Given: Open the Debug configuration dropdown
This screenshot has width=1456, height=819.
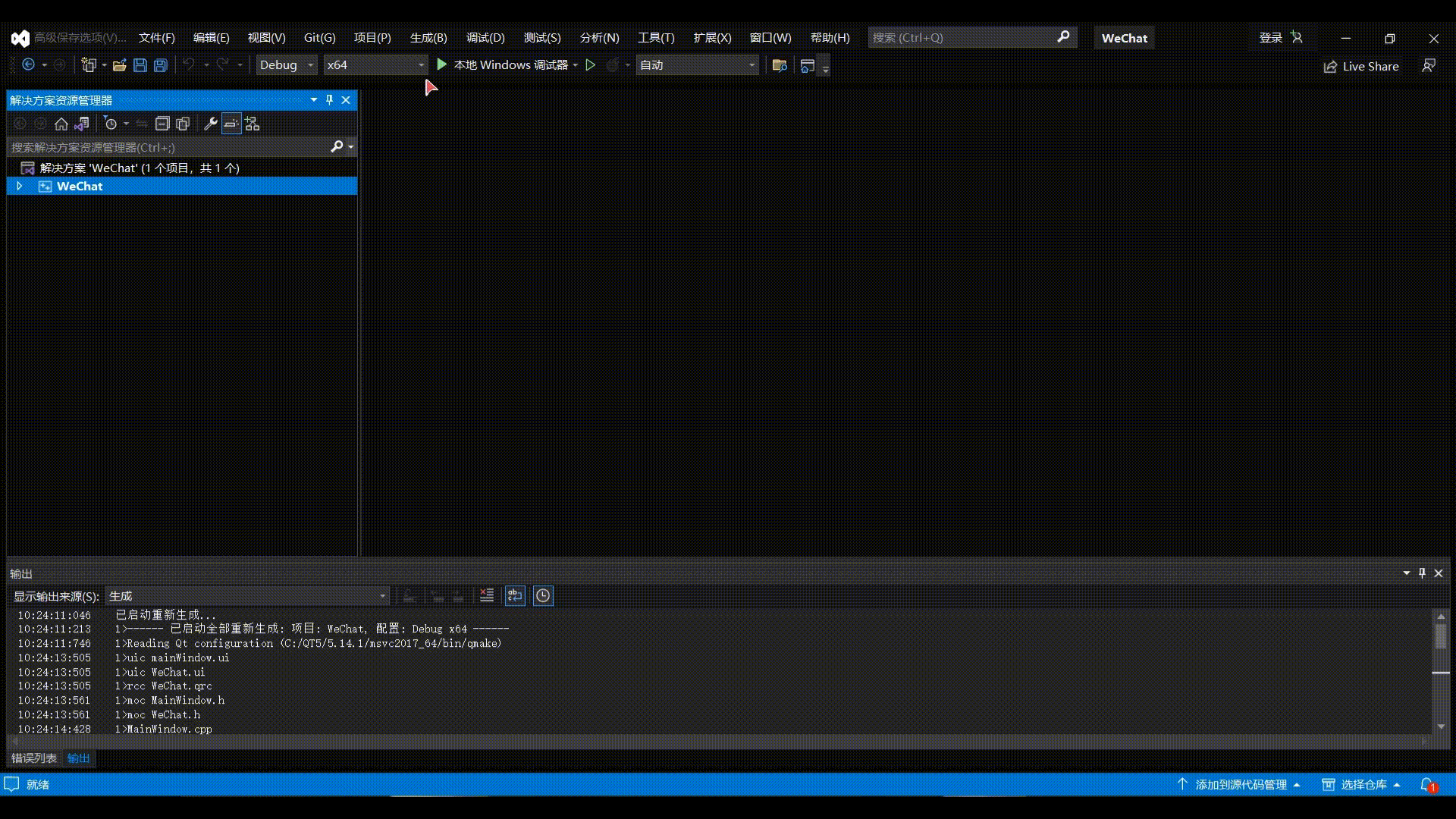Looking at the screenshot, I should 287,65.
